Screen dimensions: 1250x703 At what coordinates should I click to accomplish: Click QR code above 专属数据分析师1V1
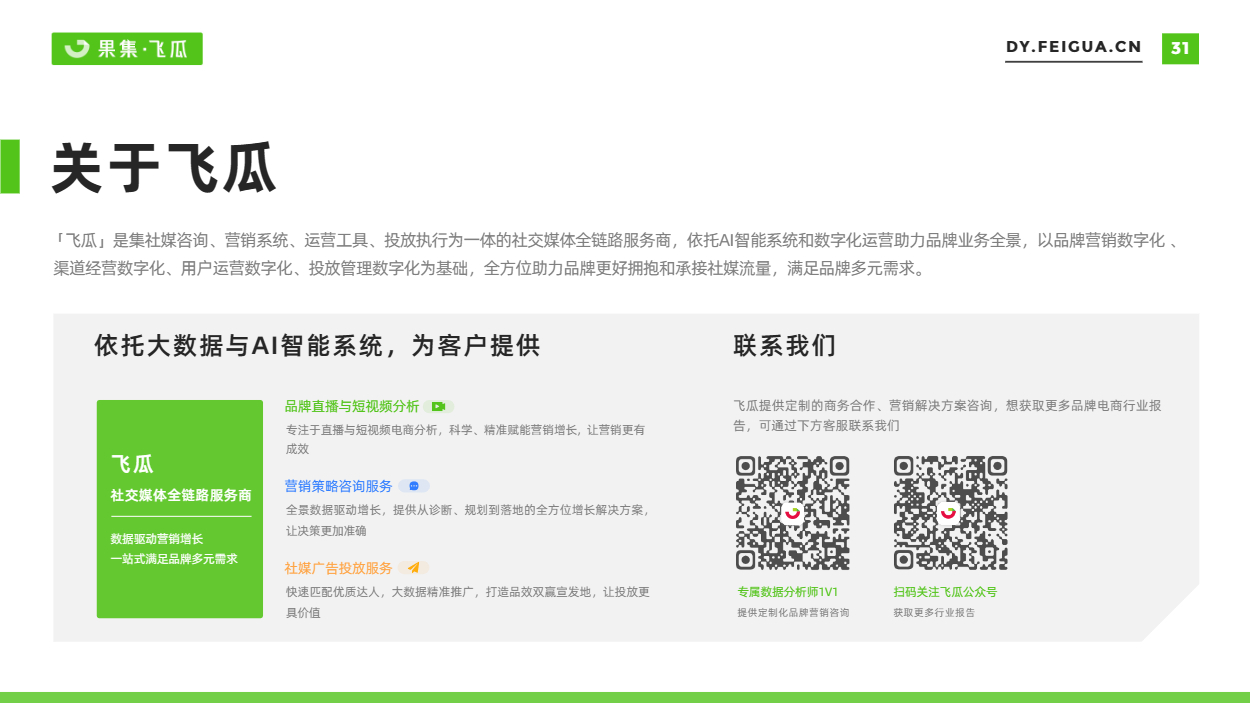(x=793, y=513)
